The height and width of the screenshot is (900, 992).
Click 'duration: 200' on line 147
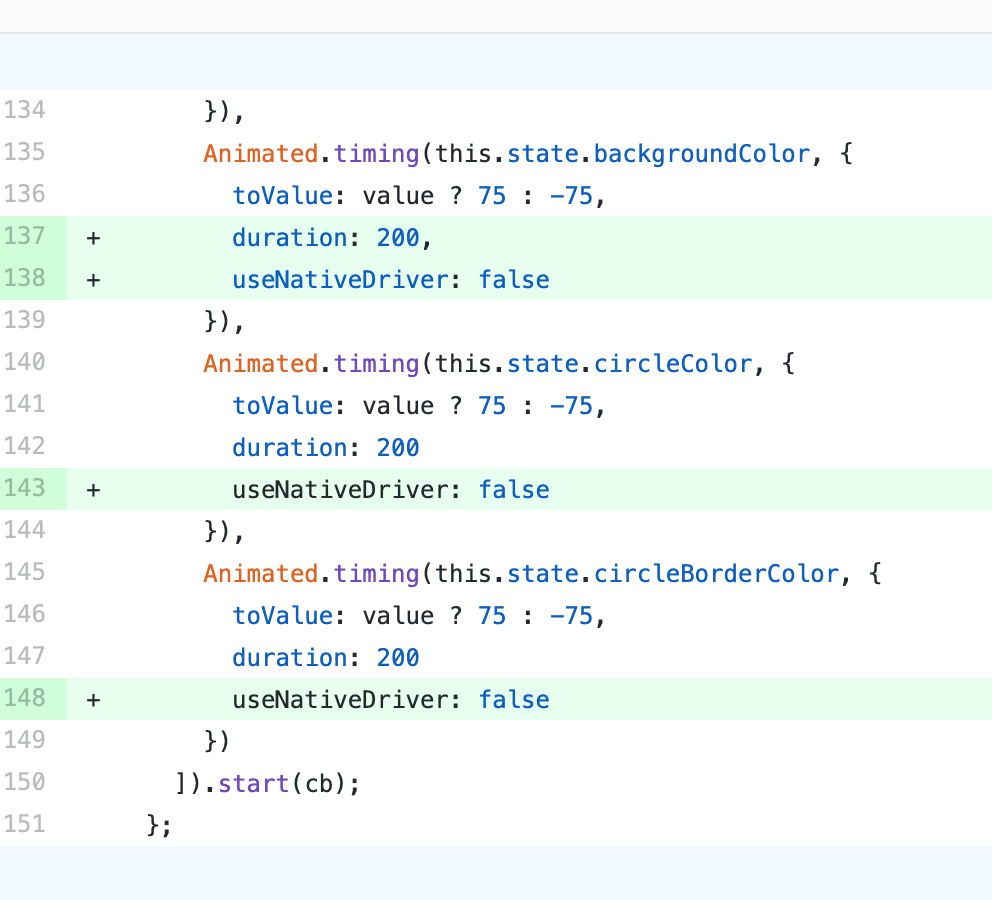(x=326, y=658)
